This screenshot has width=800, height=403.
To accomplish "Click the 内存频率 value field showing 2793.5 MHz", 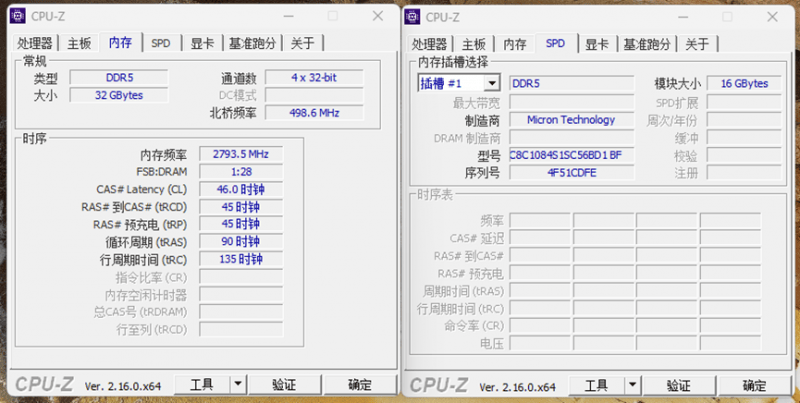I will [x=240, y=154].
